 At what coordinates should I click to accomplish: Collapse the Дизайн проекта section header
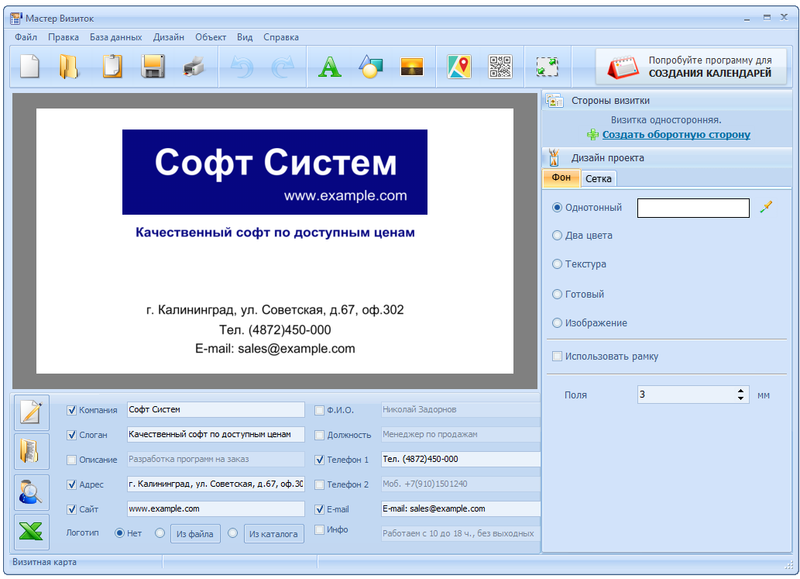[607, 157]
